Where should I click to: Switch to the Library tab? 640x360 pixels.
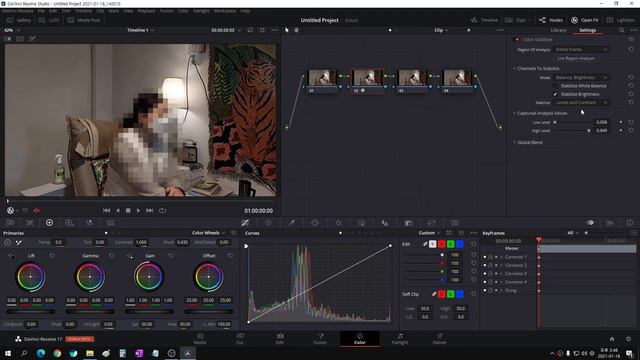[x=558, y=30]
